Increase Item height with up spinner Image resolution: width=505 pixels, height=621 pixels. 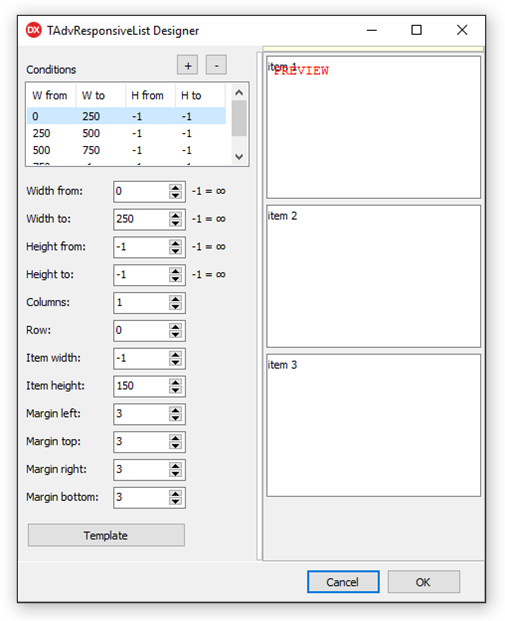click(x=175, y=382)
